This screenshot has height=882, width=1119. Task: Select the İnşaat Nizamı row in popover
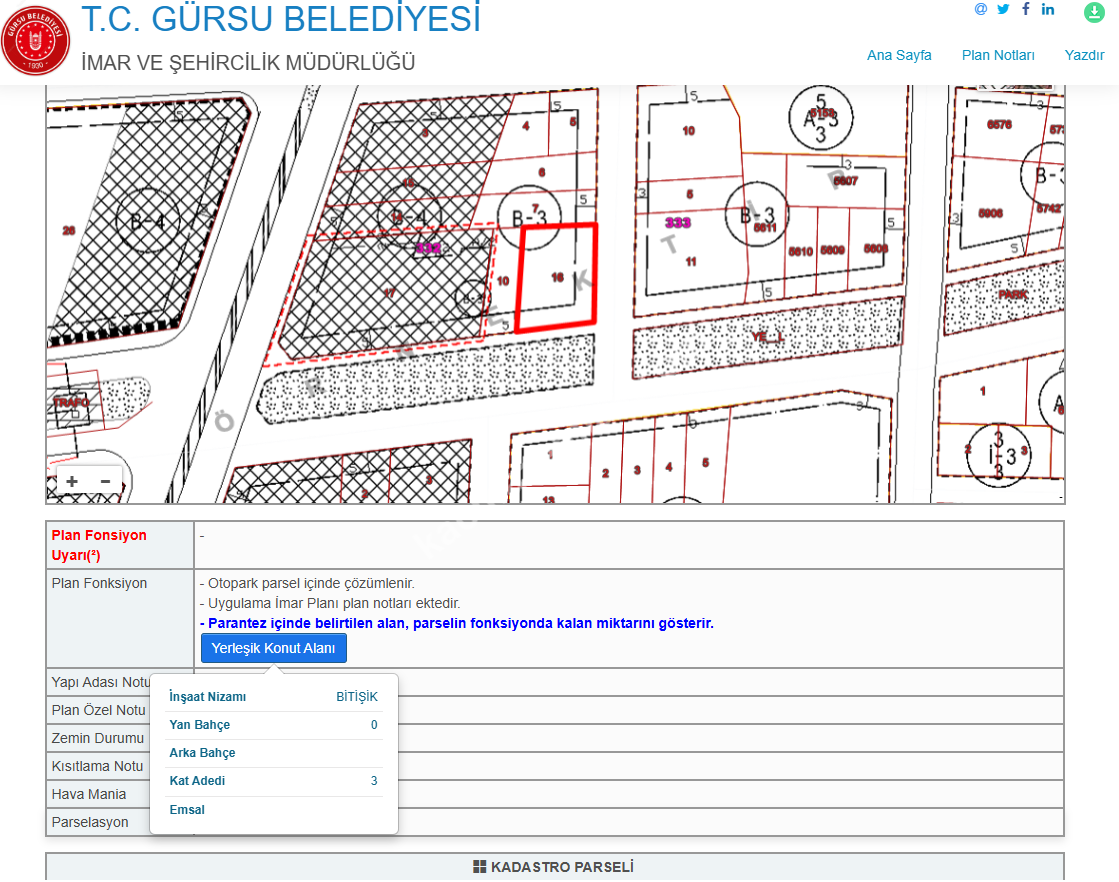[273, 697]
